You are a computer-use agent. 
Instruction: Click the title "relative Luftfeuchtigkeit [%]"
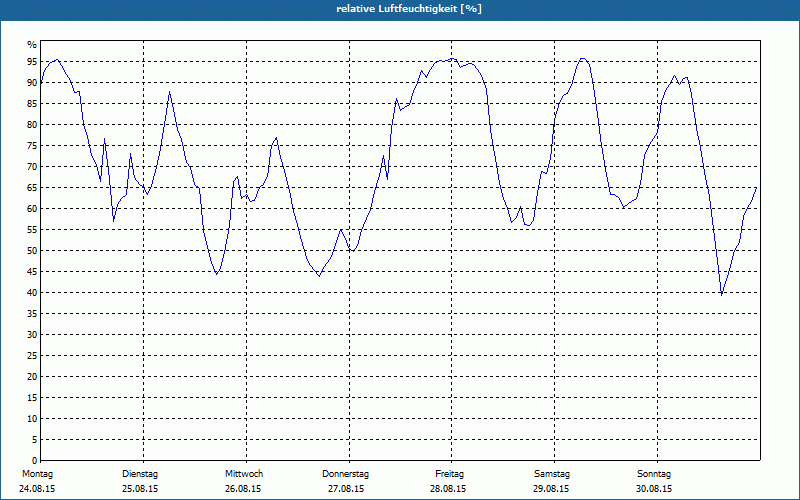point(409,9)
